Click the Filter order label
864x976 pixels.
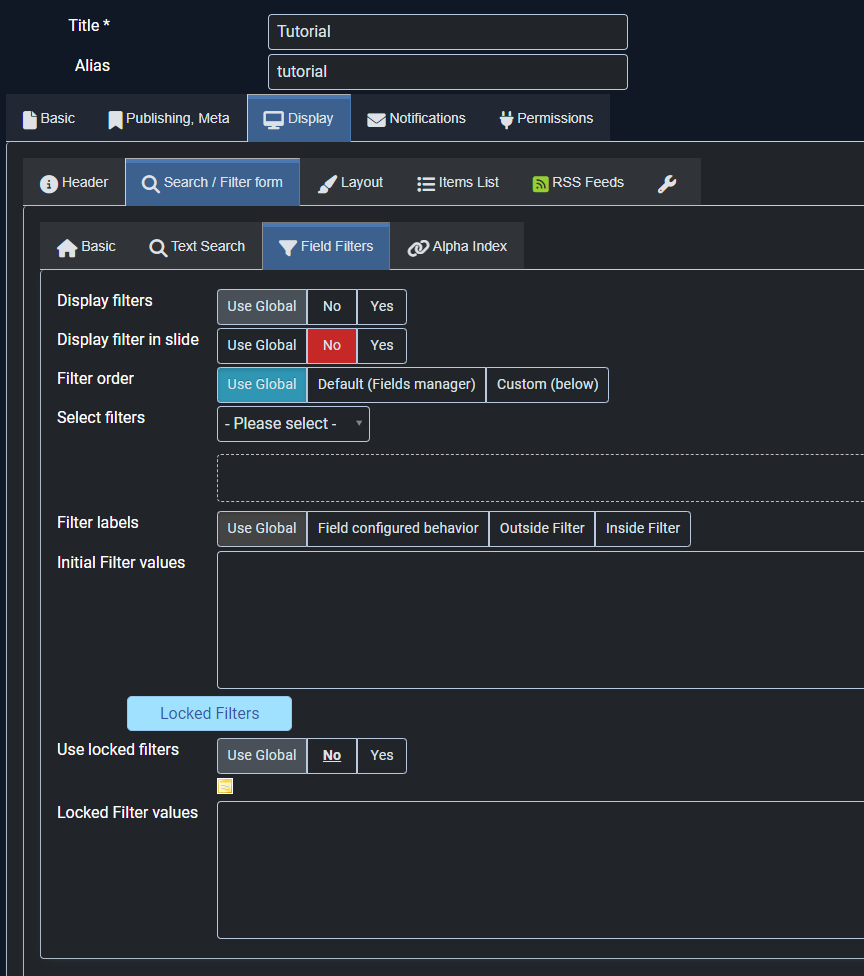(x=95, y=379)
